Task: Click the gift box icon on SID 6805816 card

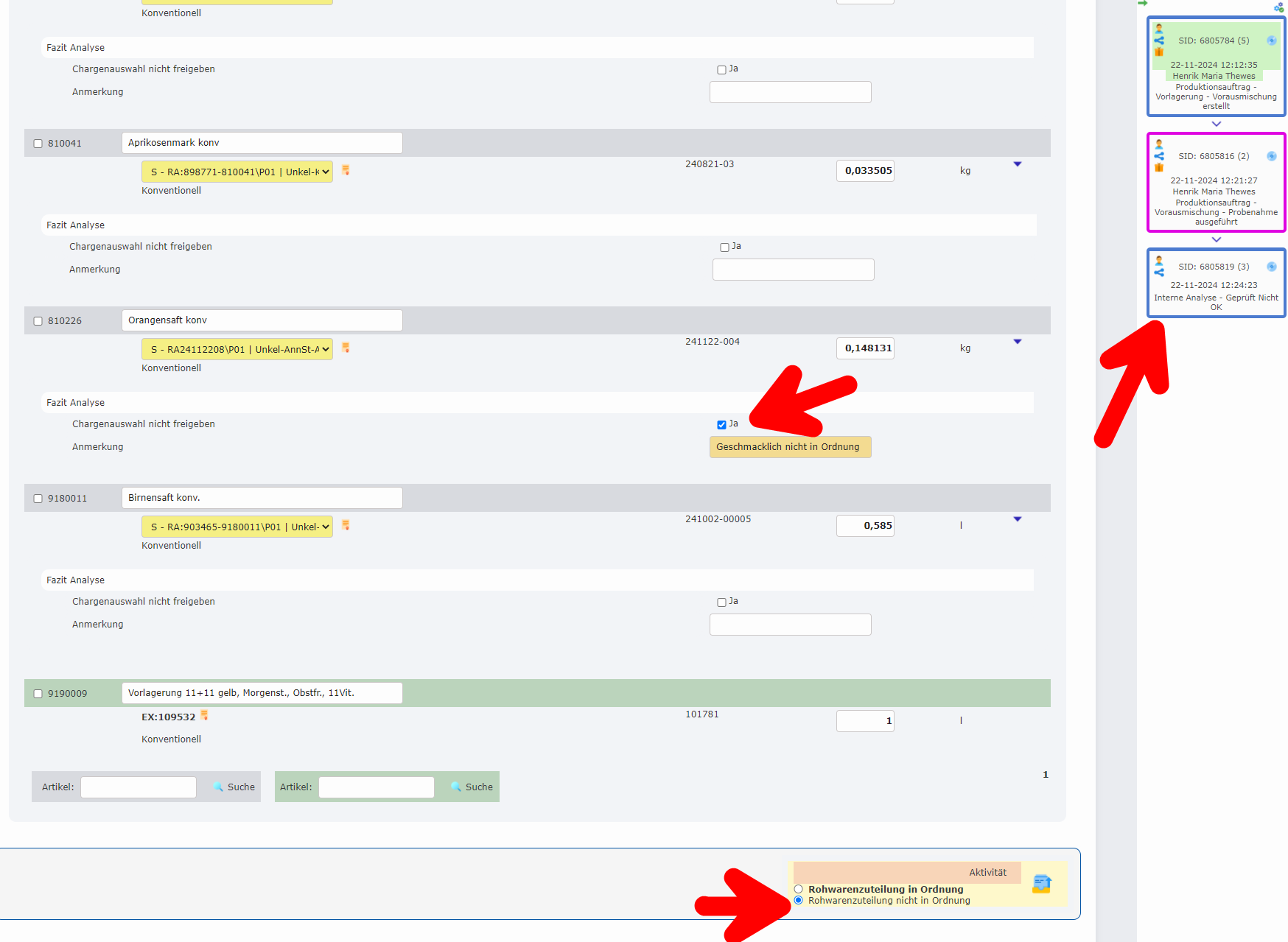Action: click(1159, 167)
